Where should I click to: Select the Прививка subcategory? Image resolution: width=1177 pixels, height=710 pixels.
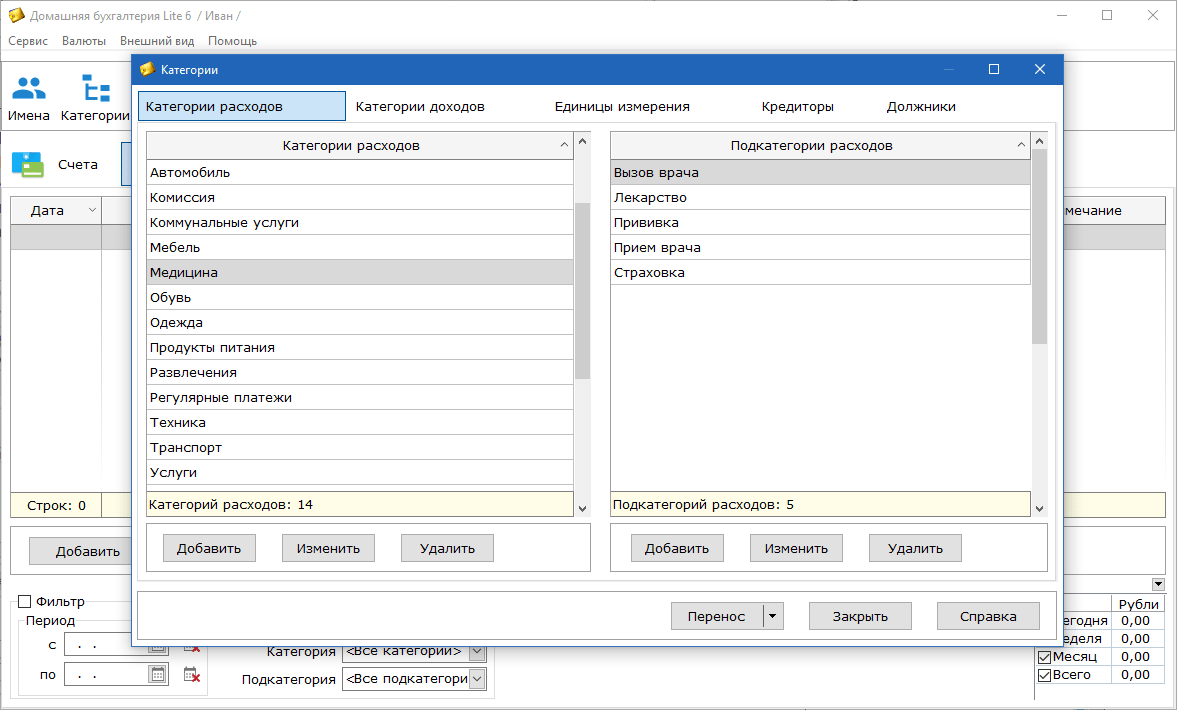(x=820, y=222)
